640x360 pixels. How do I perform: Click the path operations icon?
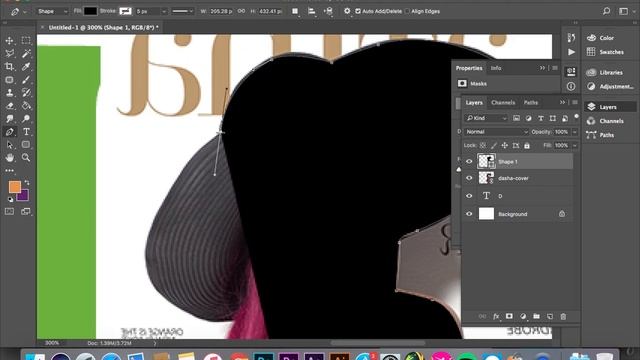click(x=295, y=11)
